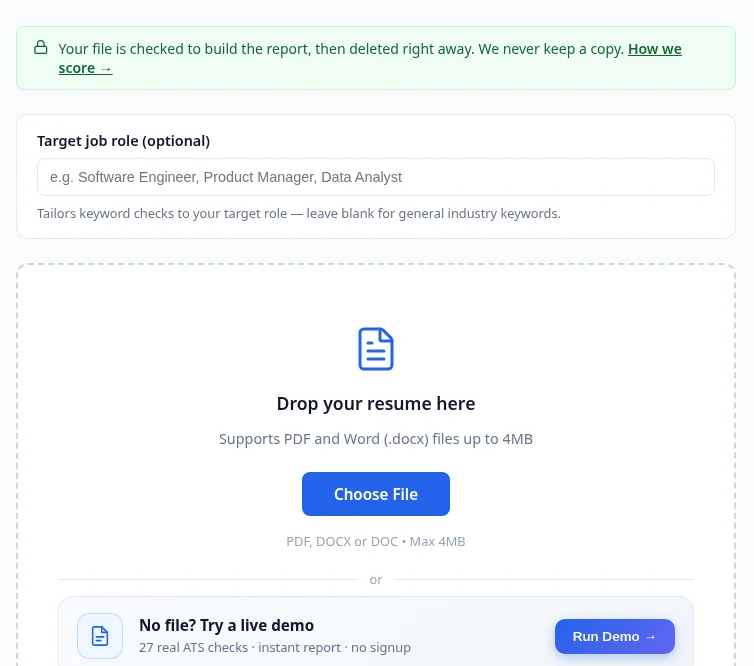This screenshot has height=666, width=754.
Task: Focus the Target job role input field
Action: 376,177
